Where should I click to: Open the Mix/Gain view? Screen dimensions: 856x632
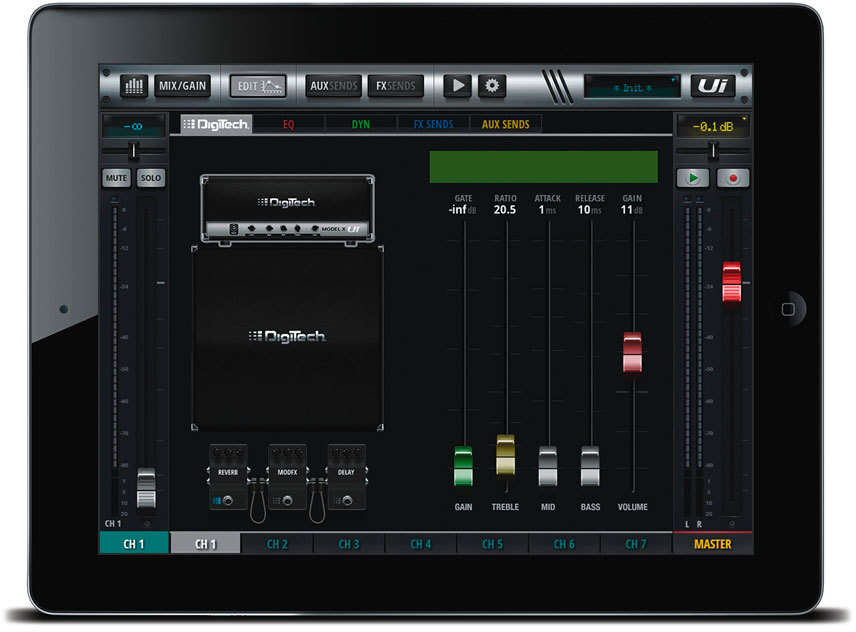click(x=182, y=86)
